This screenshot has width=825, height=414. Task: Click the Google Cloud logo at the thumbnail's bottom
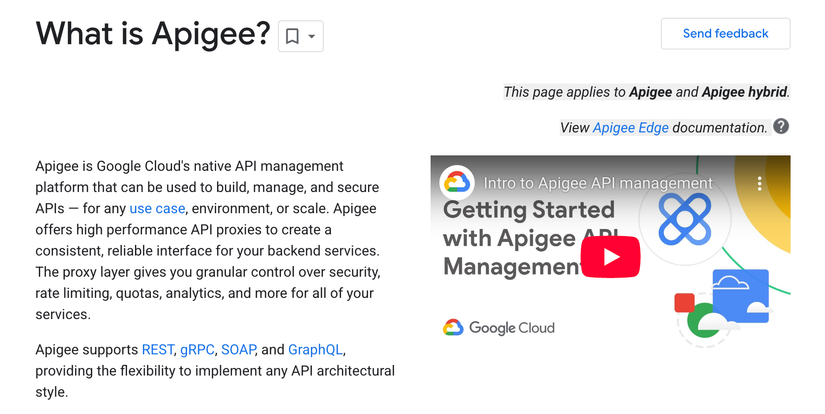coord(499,328)
